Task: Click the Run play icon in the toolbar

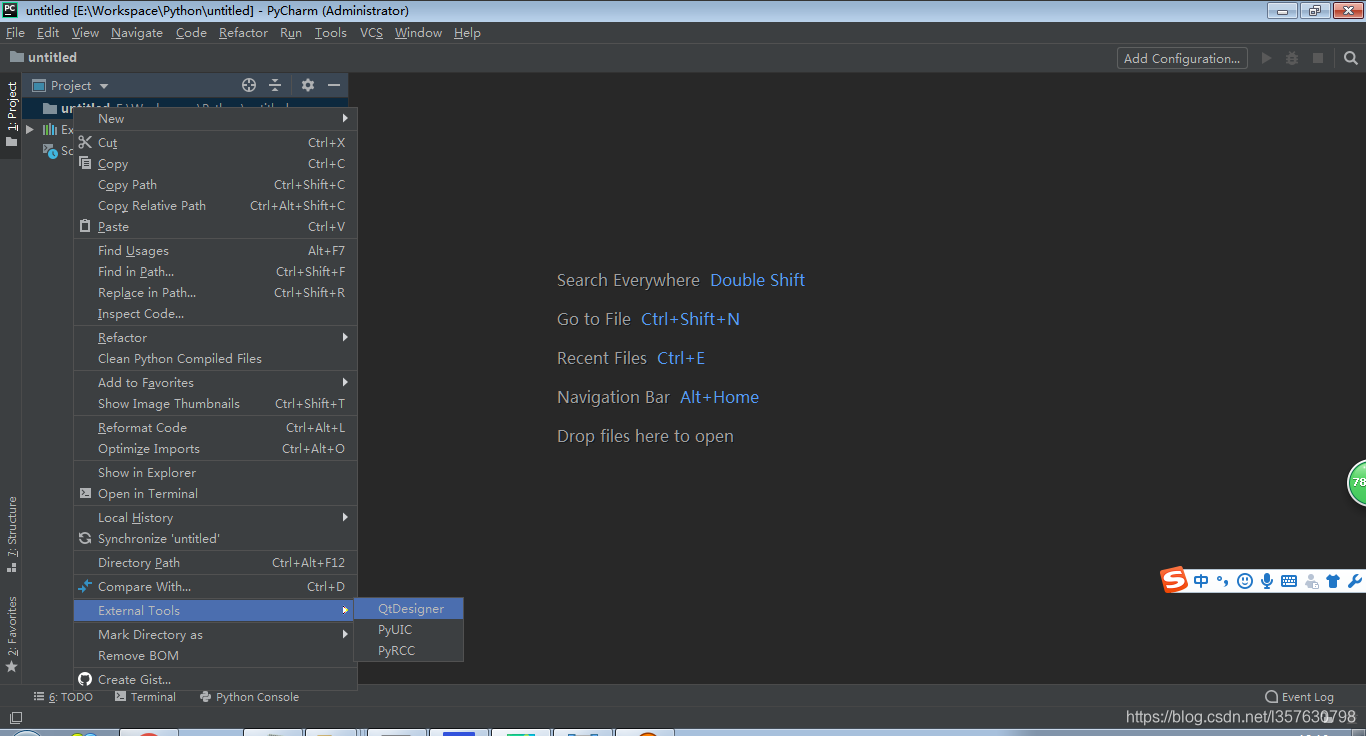Action: [x=1266, y=58]
